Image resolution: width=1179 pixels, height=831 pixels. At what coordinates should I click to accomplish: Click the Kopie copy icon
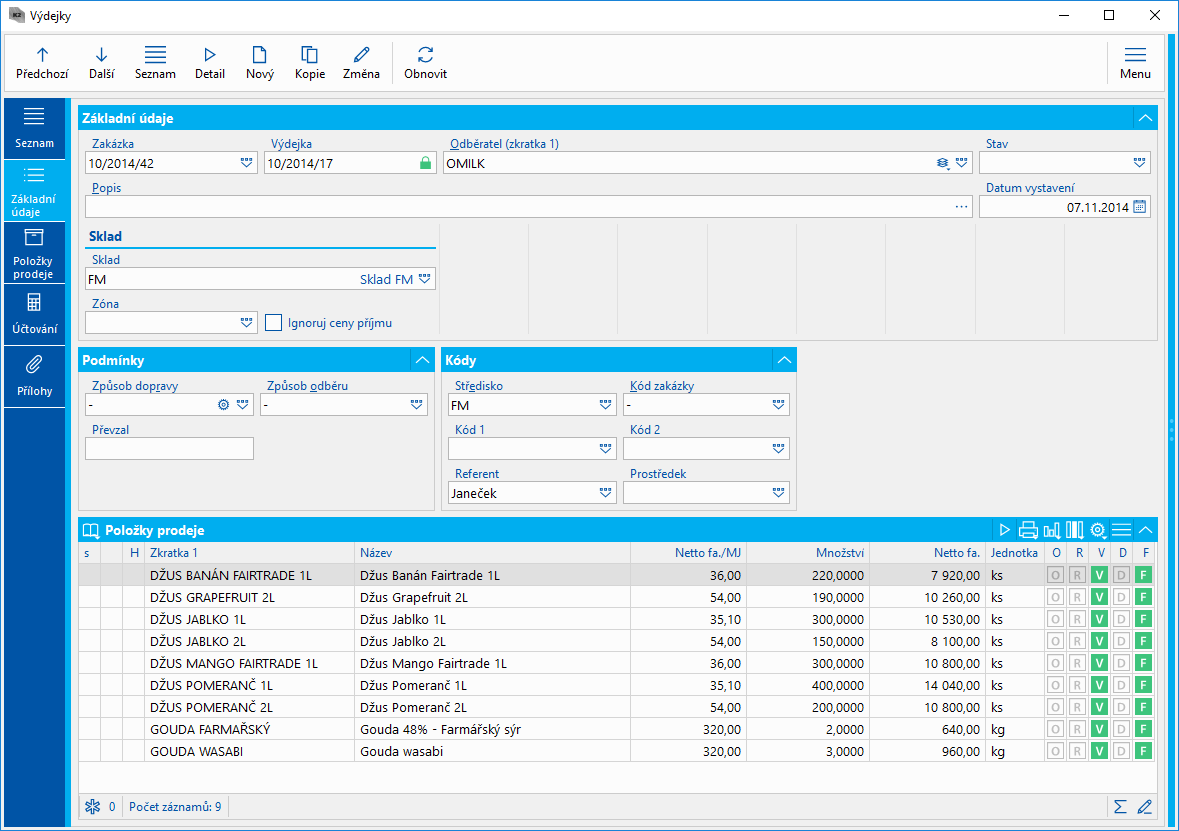(x=310, y=55)
